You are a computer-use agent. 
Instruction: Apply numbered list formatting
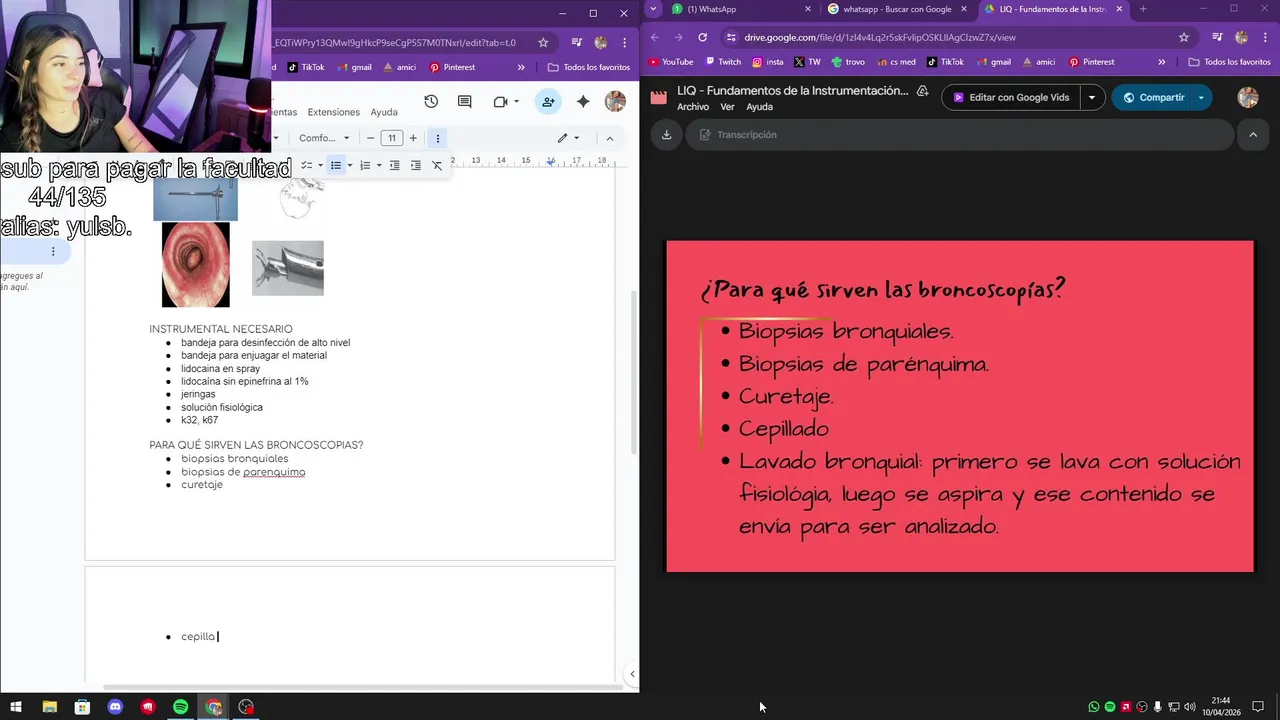tap(365, 165)
